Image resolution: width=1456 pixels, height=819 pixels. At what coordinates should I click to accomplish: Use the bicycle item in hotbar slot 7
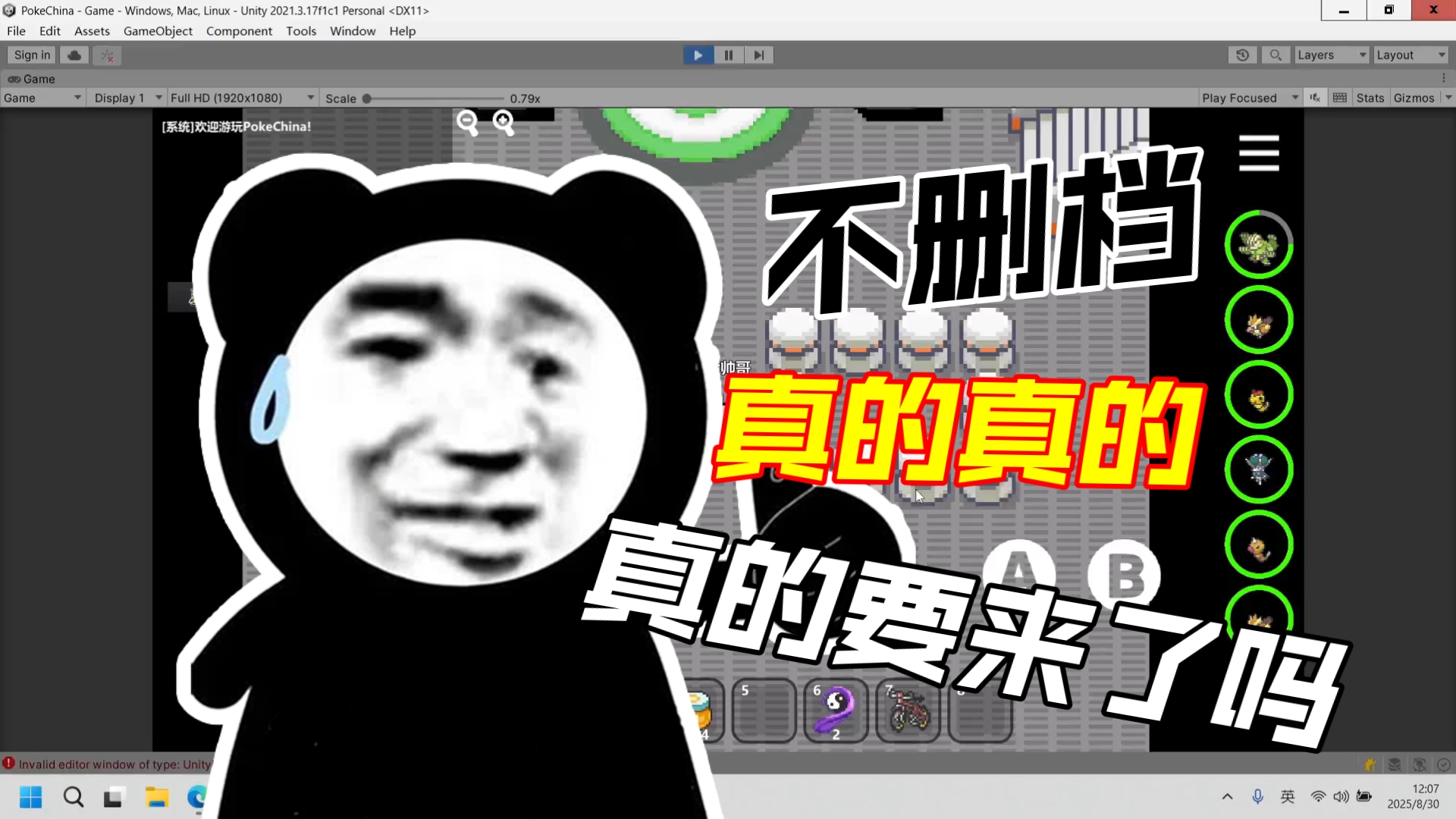908,711
